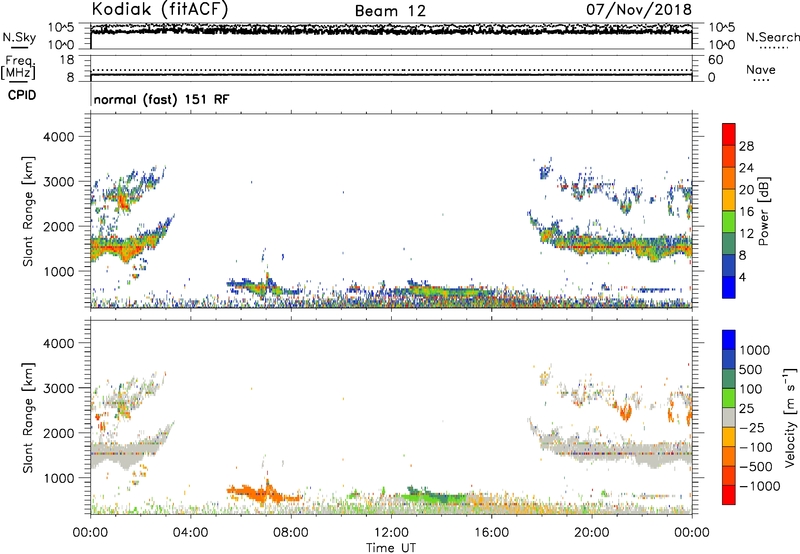Click the −1000 tick on Velocity colorbar
This screenshot has width=800, height=554.
coord(759,486)
